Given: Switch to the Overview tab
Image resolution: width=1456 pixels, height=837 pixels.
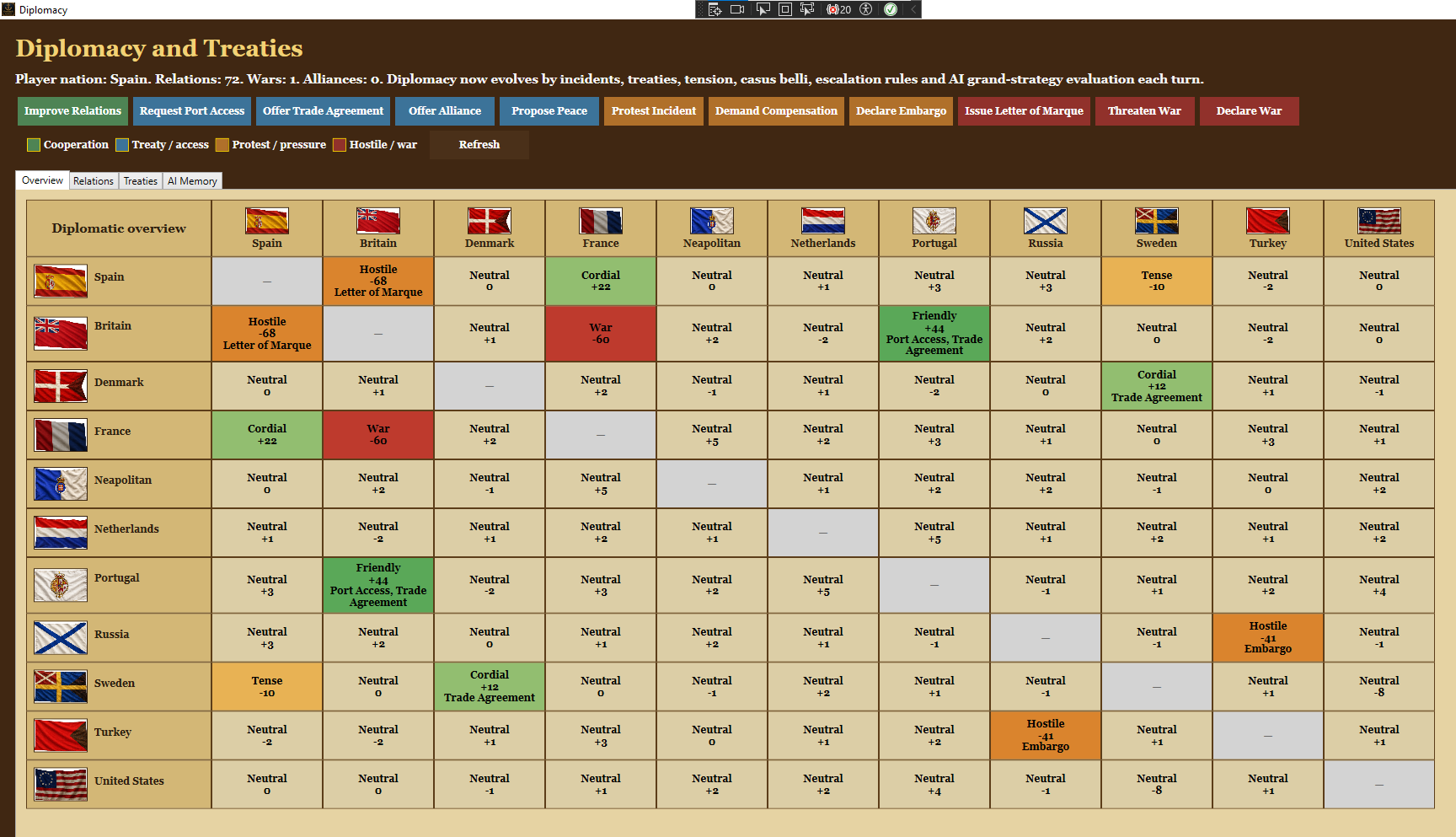Looking at the screenshot, I should [42, 180].
